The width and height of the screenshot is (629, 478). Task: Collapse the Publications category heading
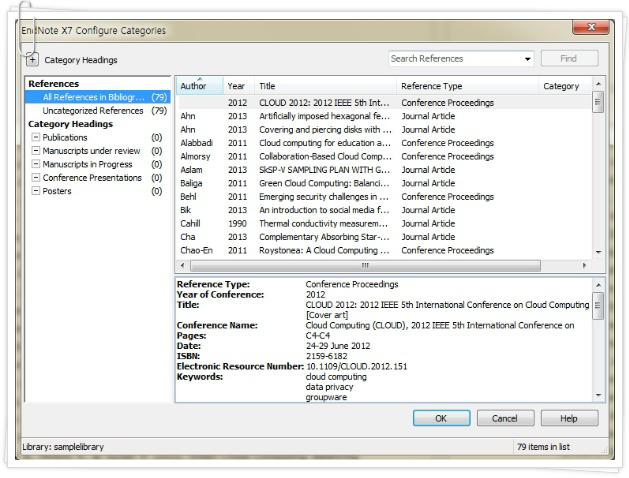tap(36, 137)
